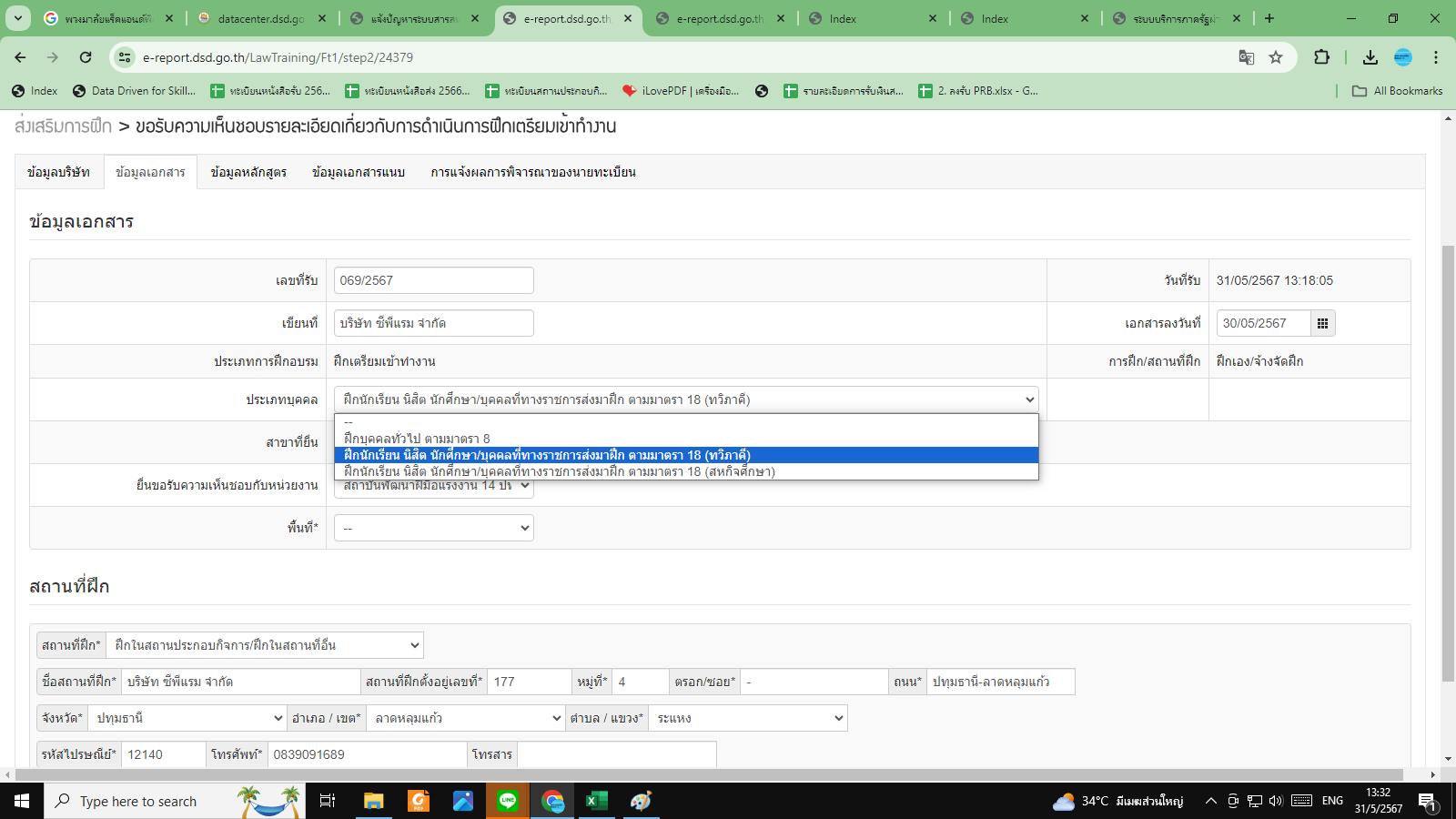Image resolution: width=1456 pixels, height=819 pixels.
Task: Choose the มาตรา 18 (สหกิจศึกษา) option
Action: coord(559,471)
